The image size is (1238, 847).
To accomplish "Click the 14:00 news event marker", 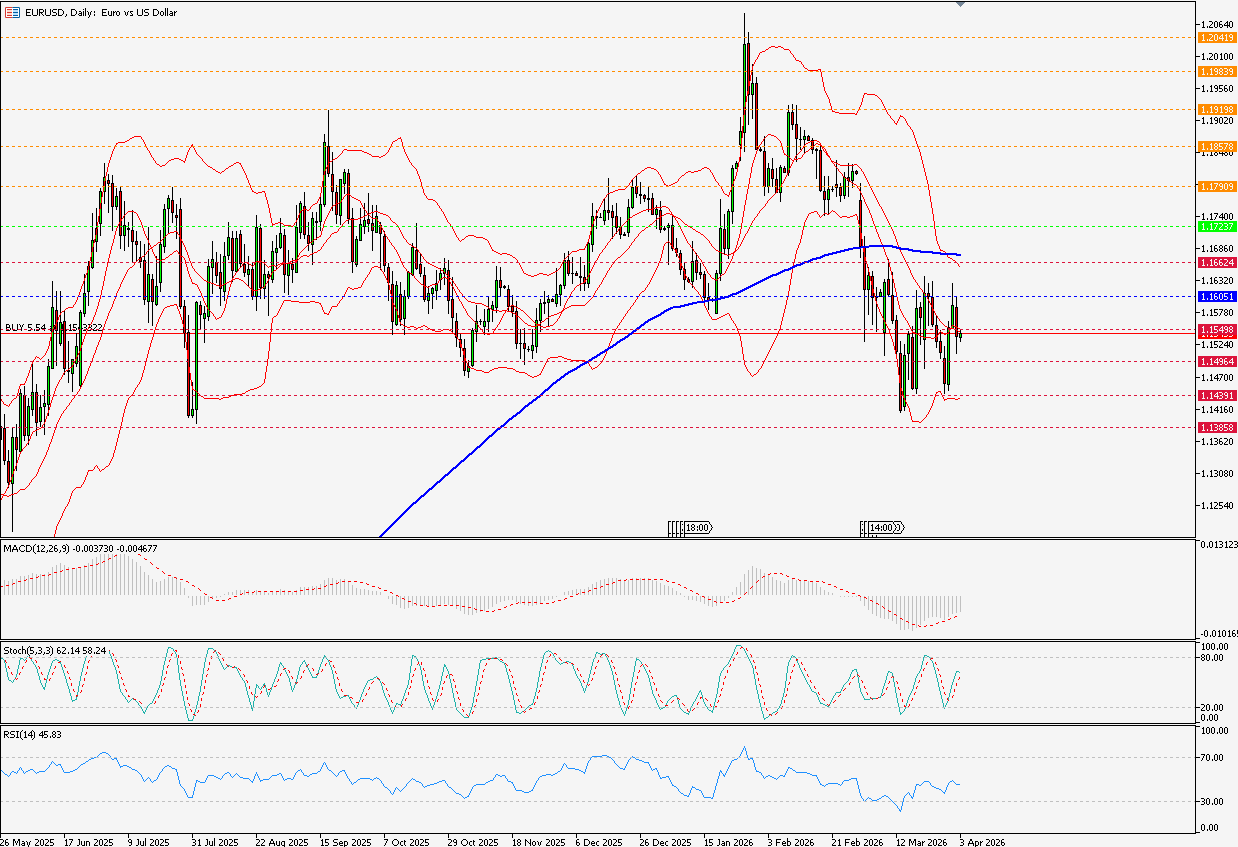I will 884,527.
